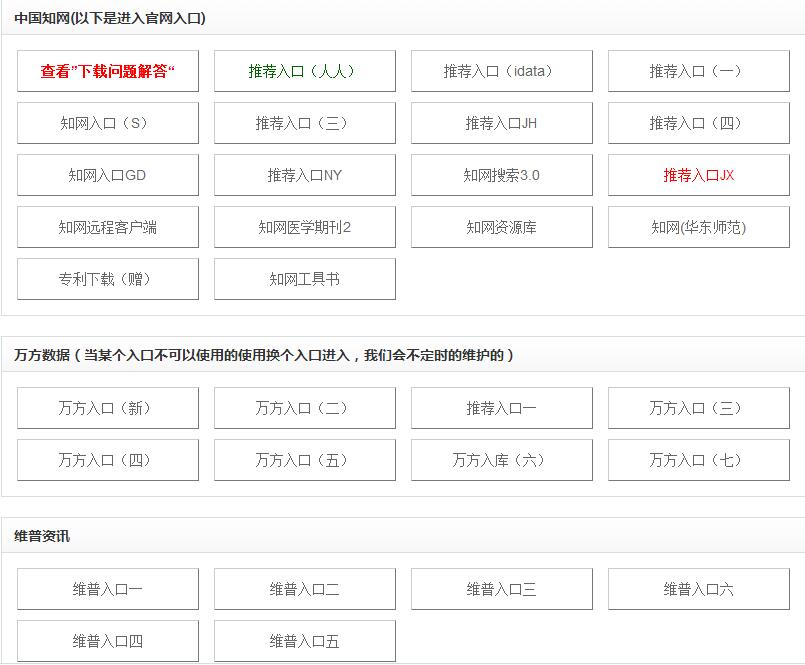
Task: Click the 维普资讯 section heading
Action: click(42, 536)
